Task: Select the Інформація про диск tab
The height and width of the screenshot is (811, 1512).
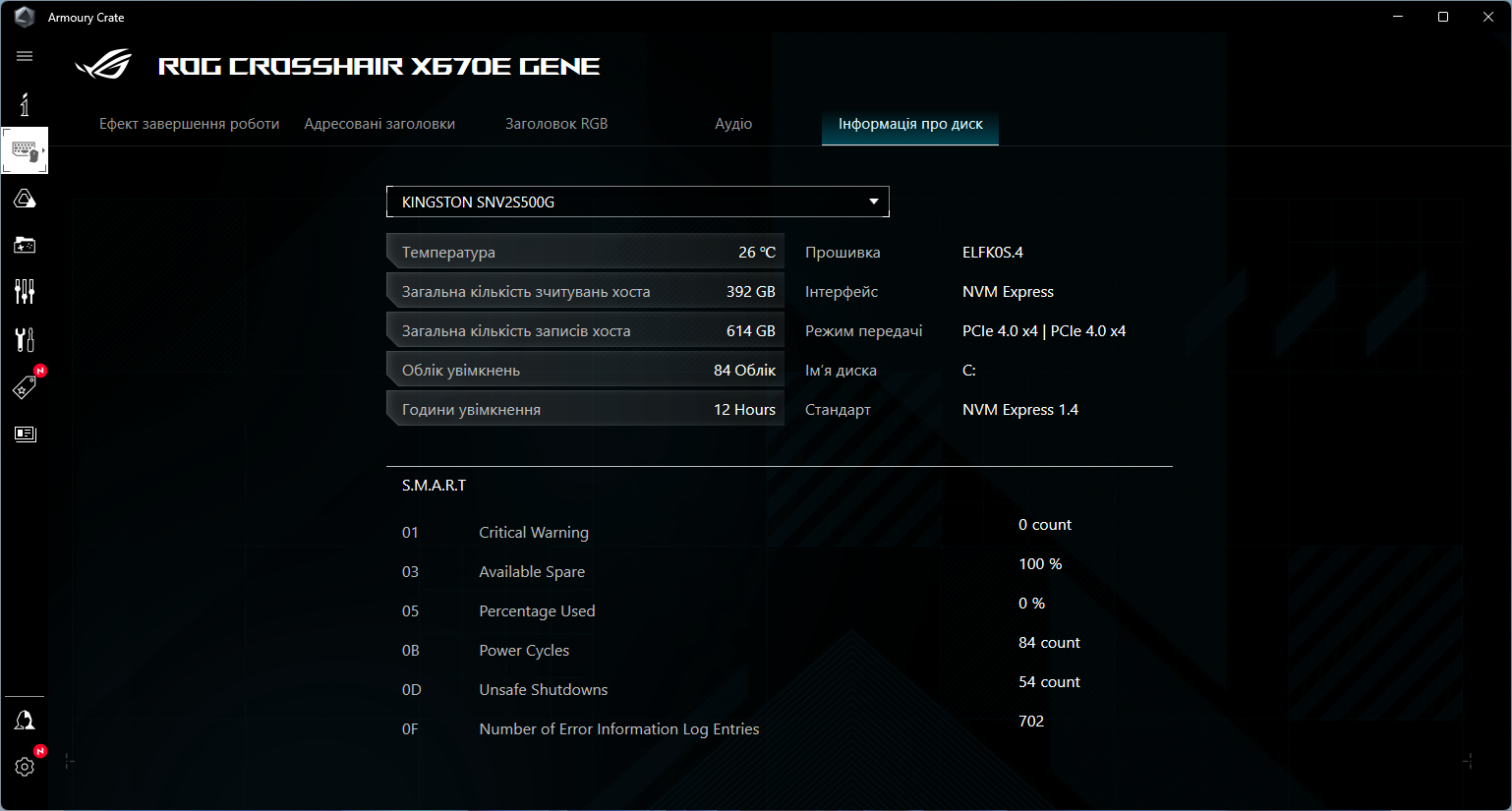Action: click(910, 124)
